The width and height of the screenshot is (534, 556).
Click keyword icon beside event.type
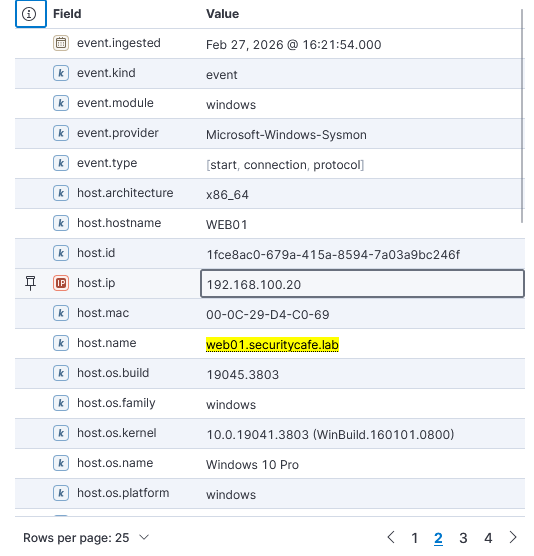(61, 163)
